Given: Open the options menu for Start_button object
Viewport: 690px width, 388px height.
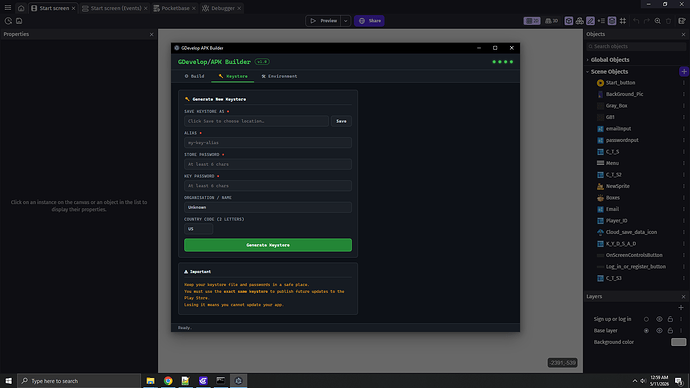Looking at the screenshot, I should (x=683, y=83).
